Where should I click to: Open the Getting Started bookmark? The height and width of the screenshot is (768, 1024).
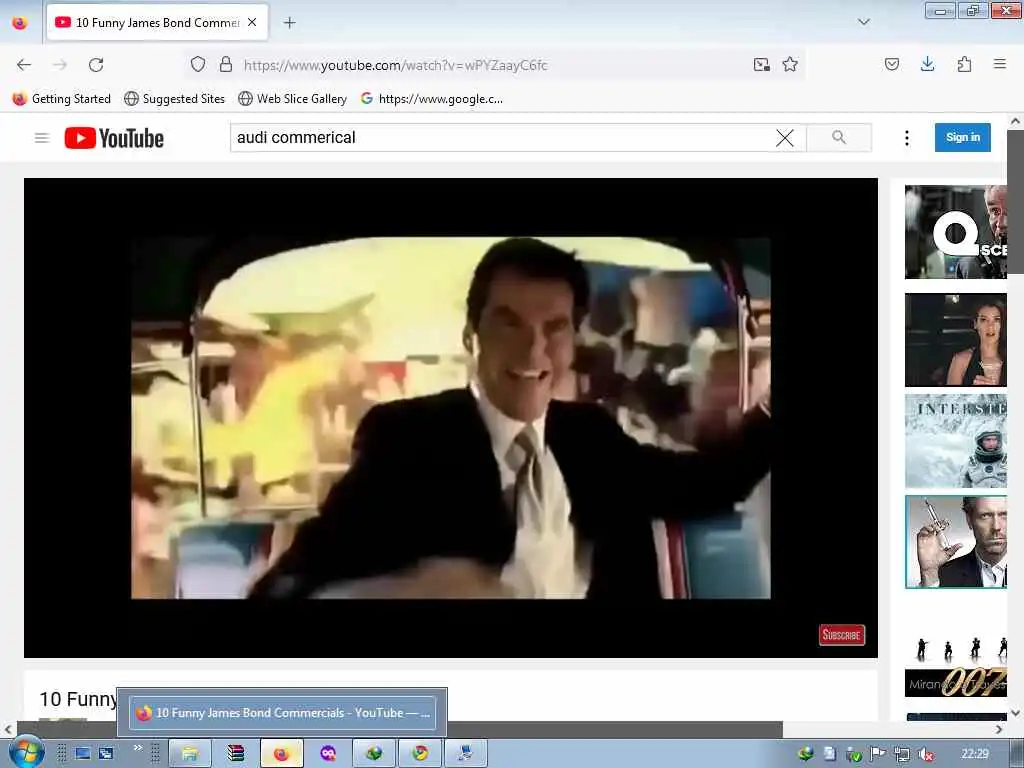pyautogui.click(x=62, y=99)
